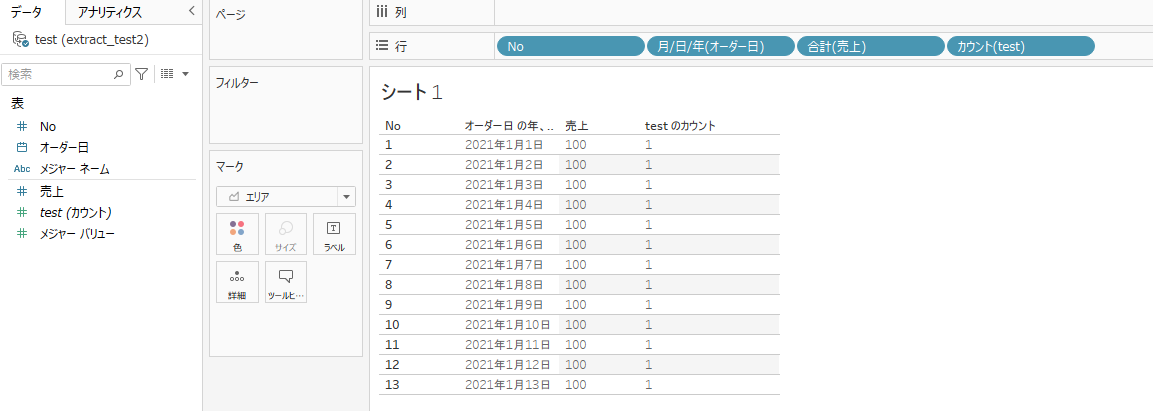
Task: Click the カウント(test) pill on rows shelf
Action: pos(1021,46)
